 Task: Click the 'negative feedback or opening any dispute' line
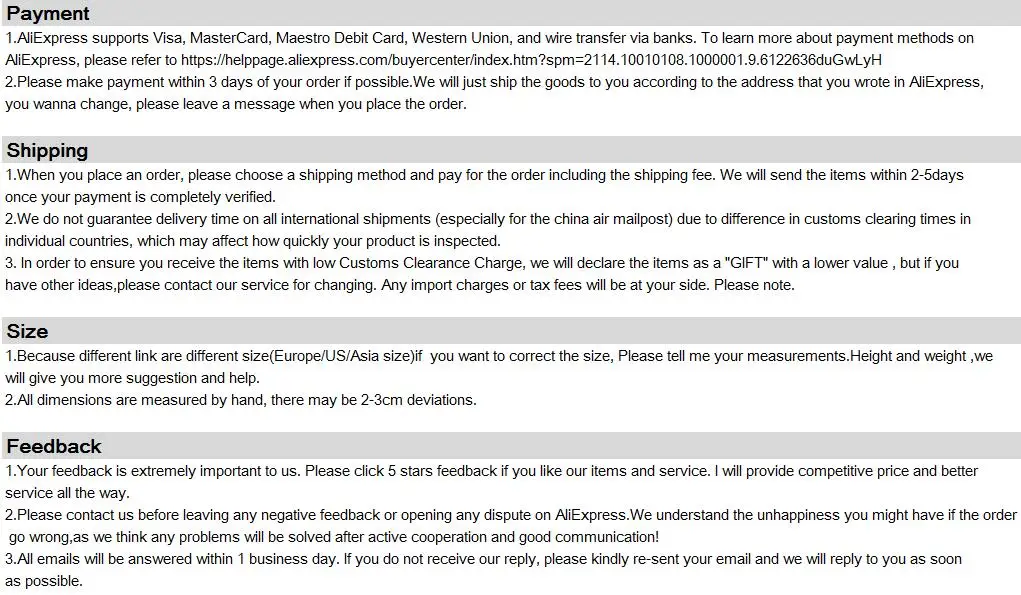coord(511,516)
